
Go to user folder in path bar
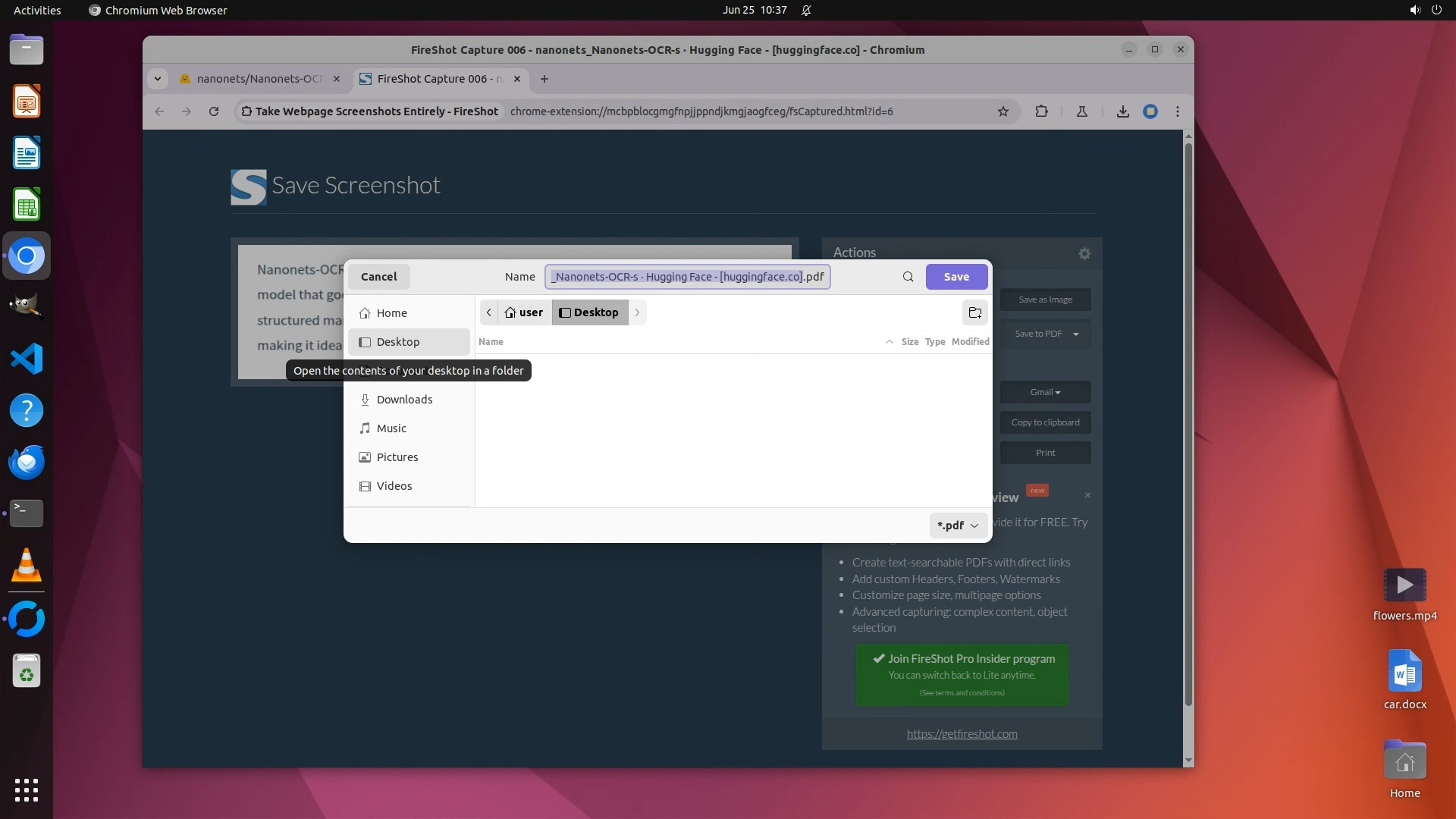524,312
